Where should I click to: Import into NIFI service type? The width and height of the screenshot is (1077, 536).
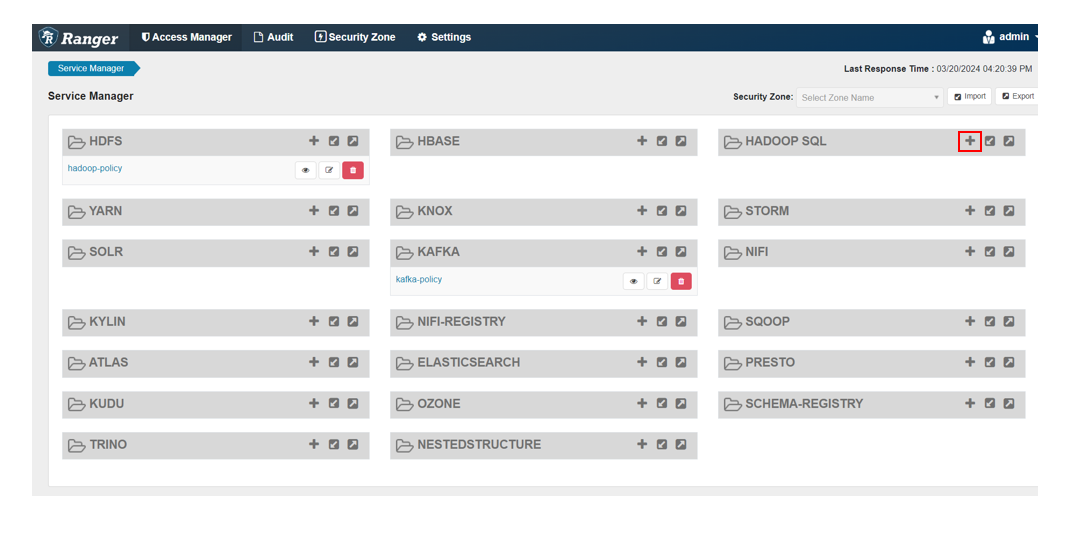(990, 252)
